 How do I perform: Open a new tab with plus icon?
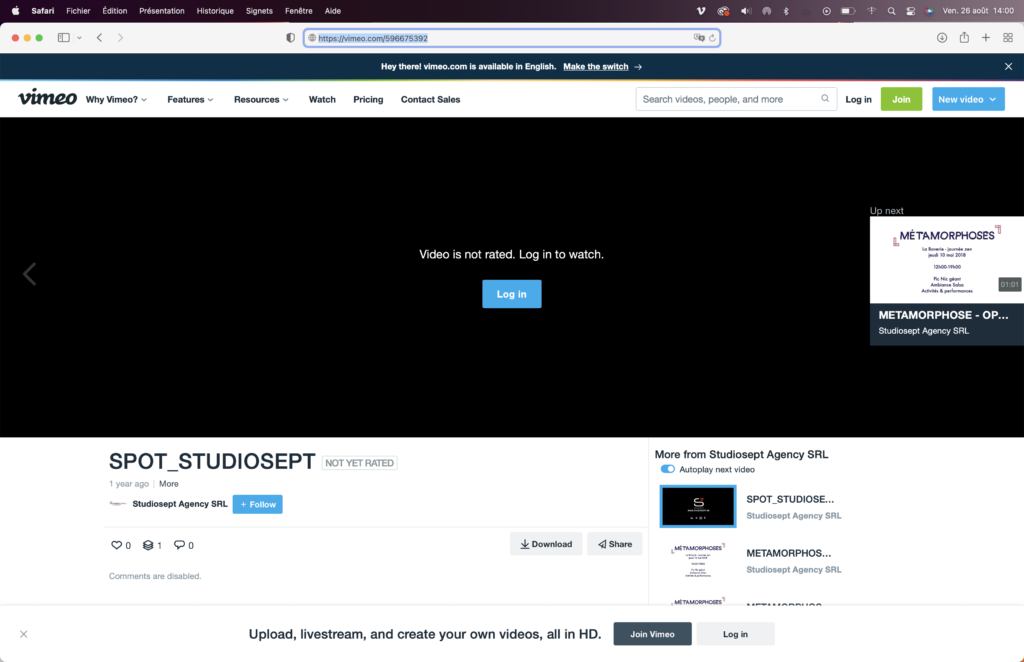coord(986,38)
